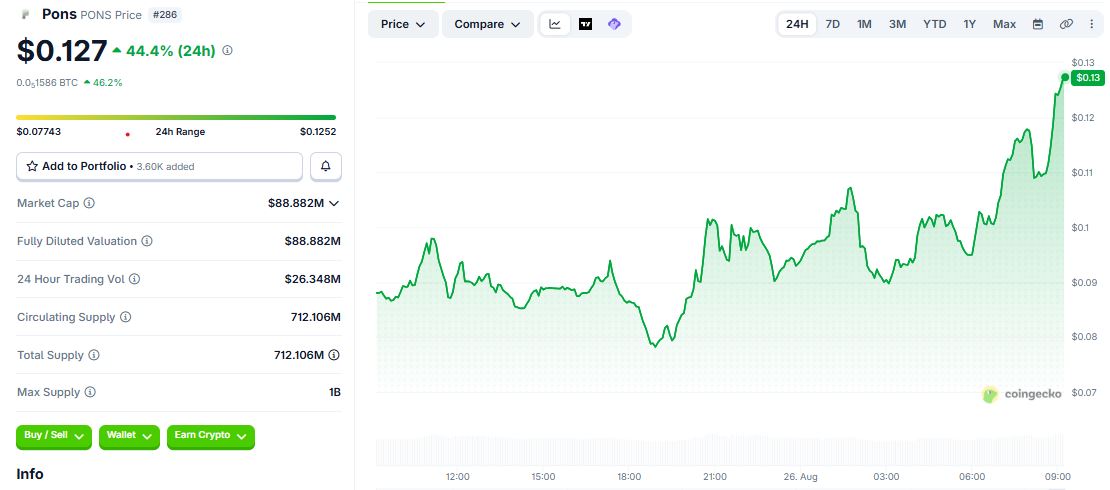Copy chart link icon

point(1066,24)
